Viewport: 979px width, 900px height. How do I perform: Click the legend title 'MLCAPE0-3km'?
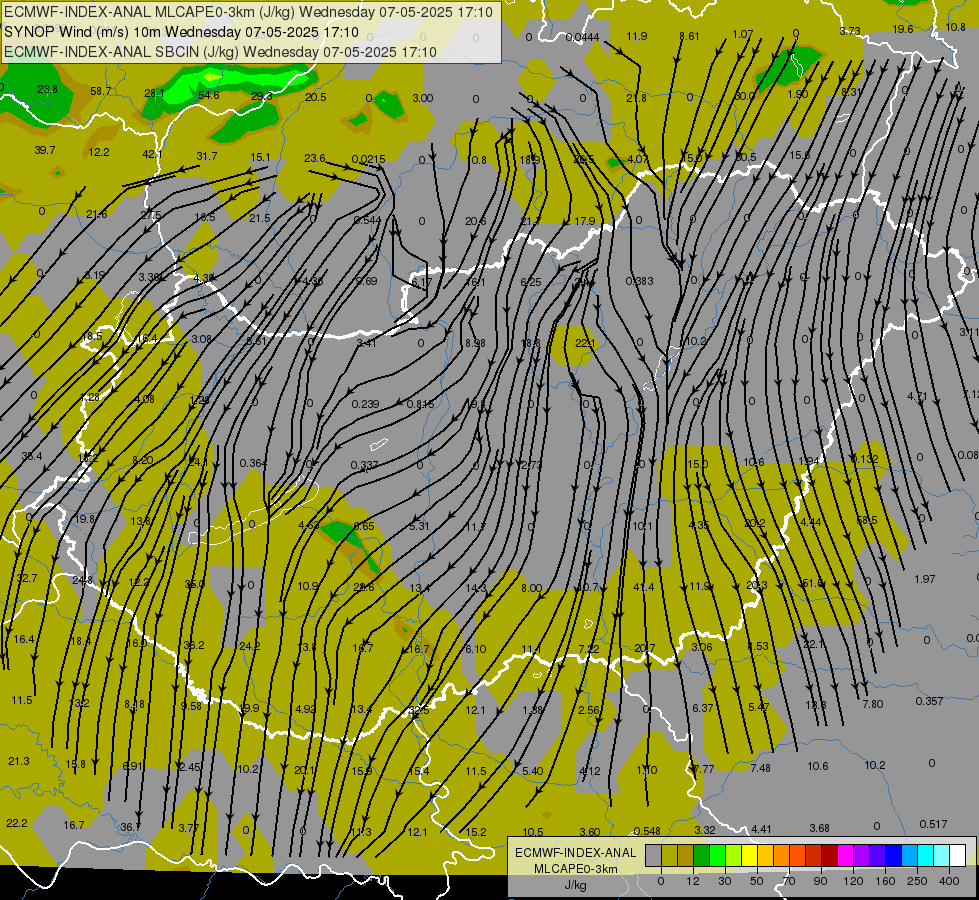575,869
